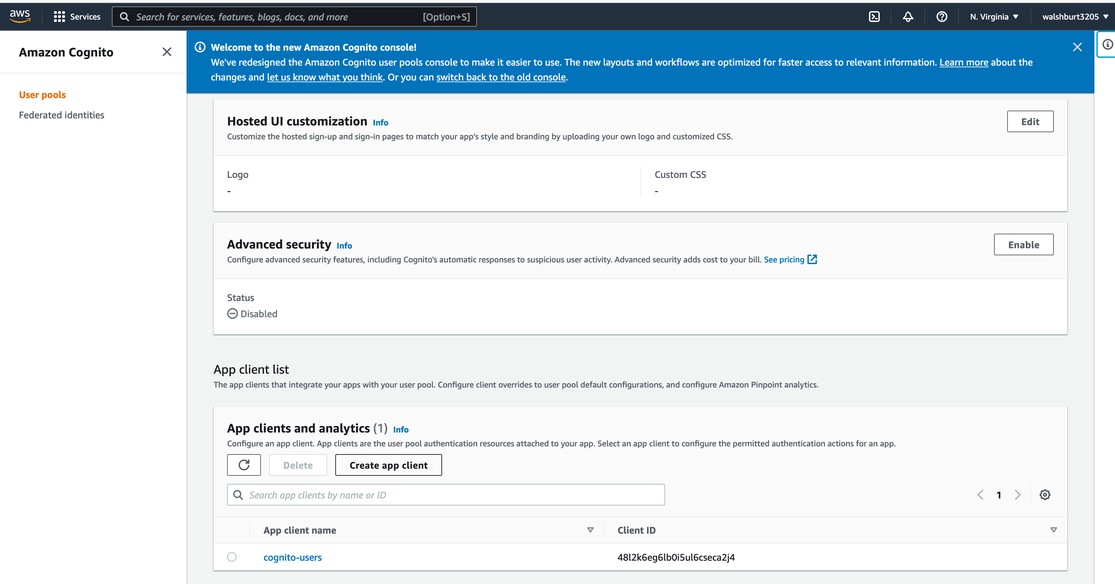Sort by Client ID column
1115x584 pixels.
(x=1053, y=530)
